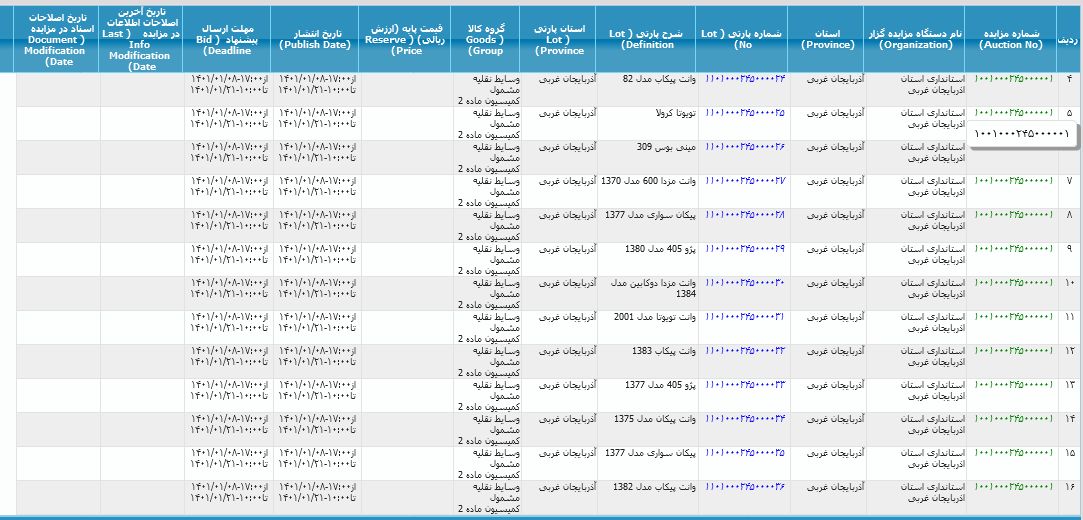Click the Bid Deadline column header
Viewport: 1083px width, 520px height.
(x=227, y=39)
